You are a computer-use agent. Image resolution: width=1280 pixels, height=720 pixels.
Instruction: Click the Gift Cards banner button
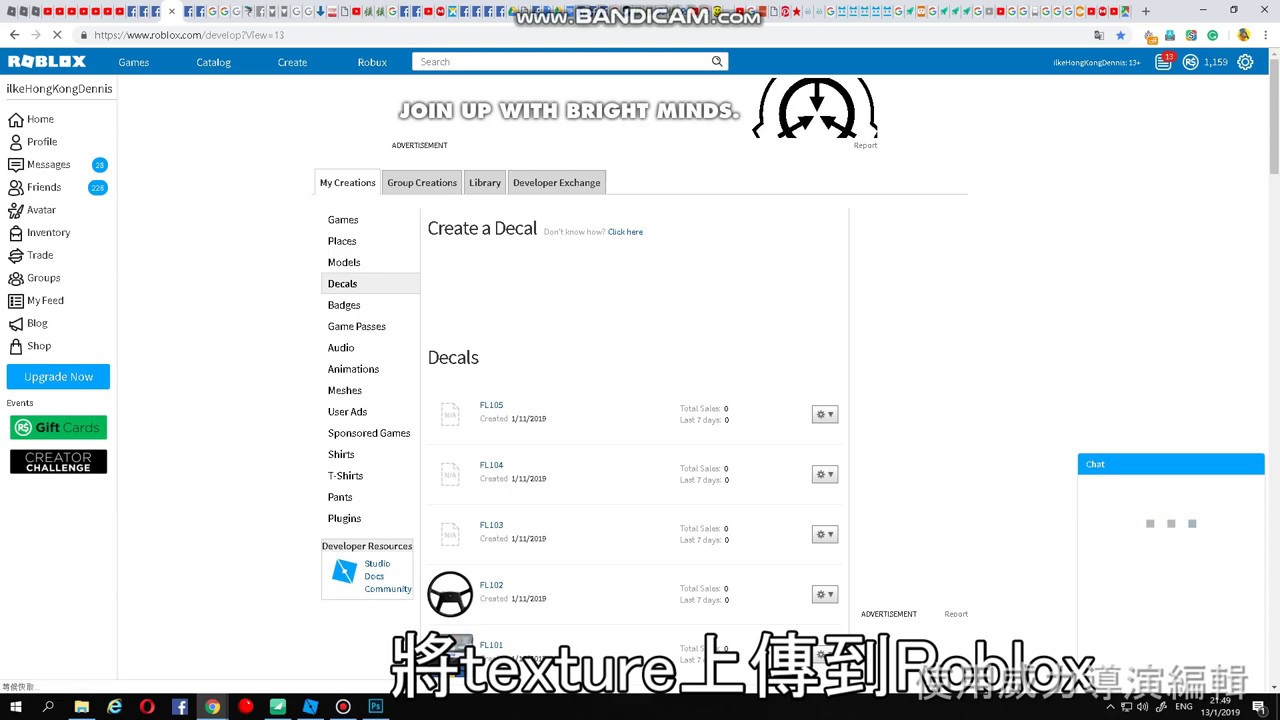coord(58,428)
